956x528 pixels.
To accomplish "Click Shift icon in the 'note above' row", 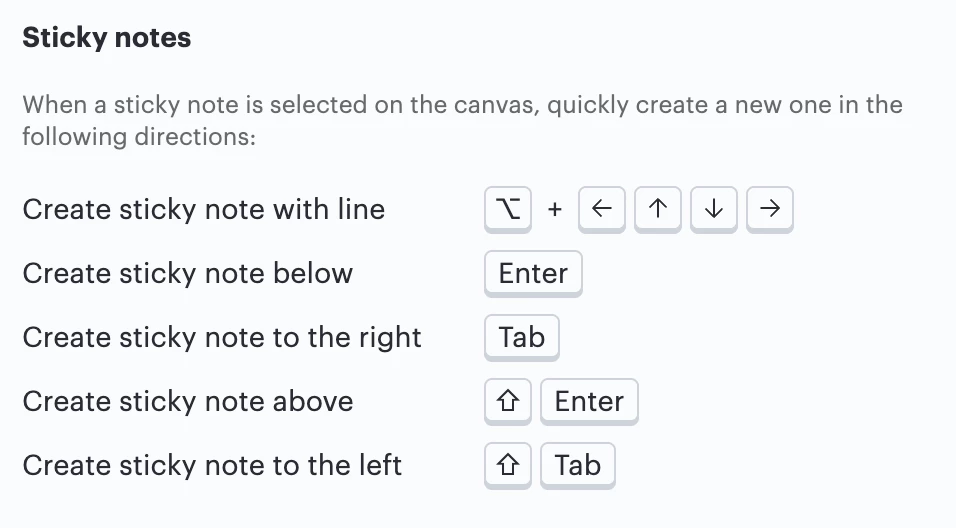I will pos(508,401).
